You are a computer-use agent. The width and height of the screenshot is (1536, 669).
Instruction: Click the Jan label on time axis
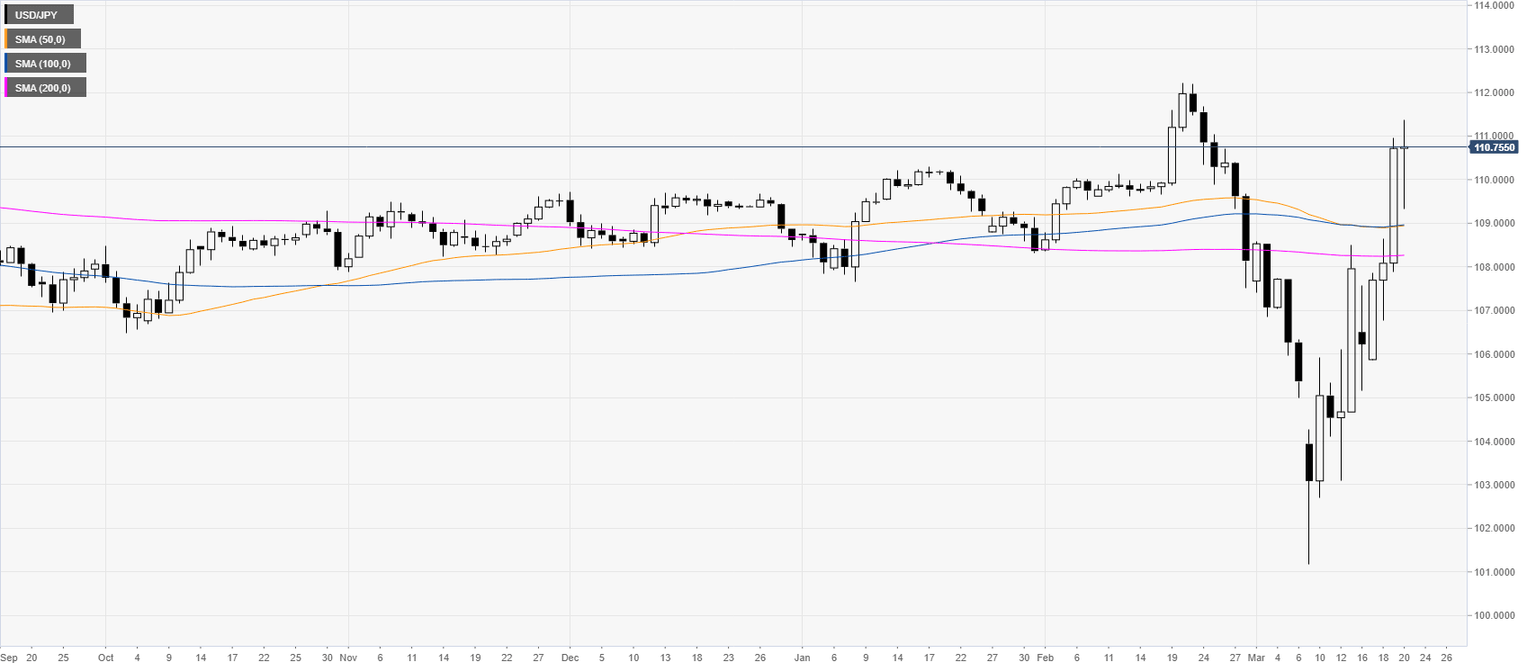(x=801, y=659)
